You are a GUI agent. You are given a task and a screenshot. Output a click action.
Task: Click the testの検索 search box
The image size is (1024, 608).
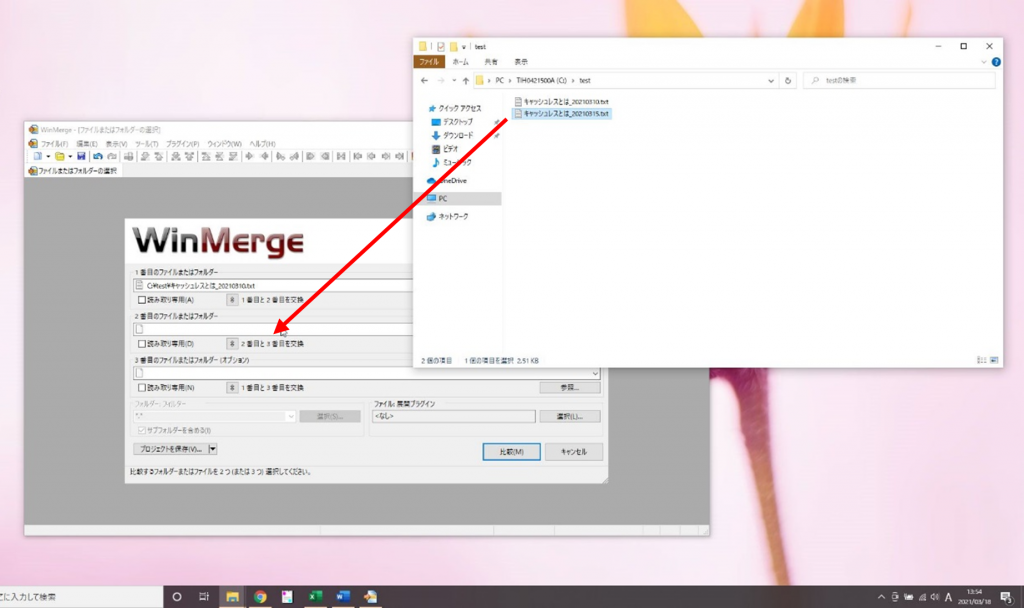pos(899,80)
